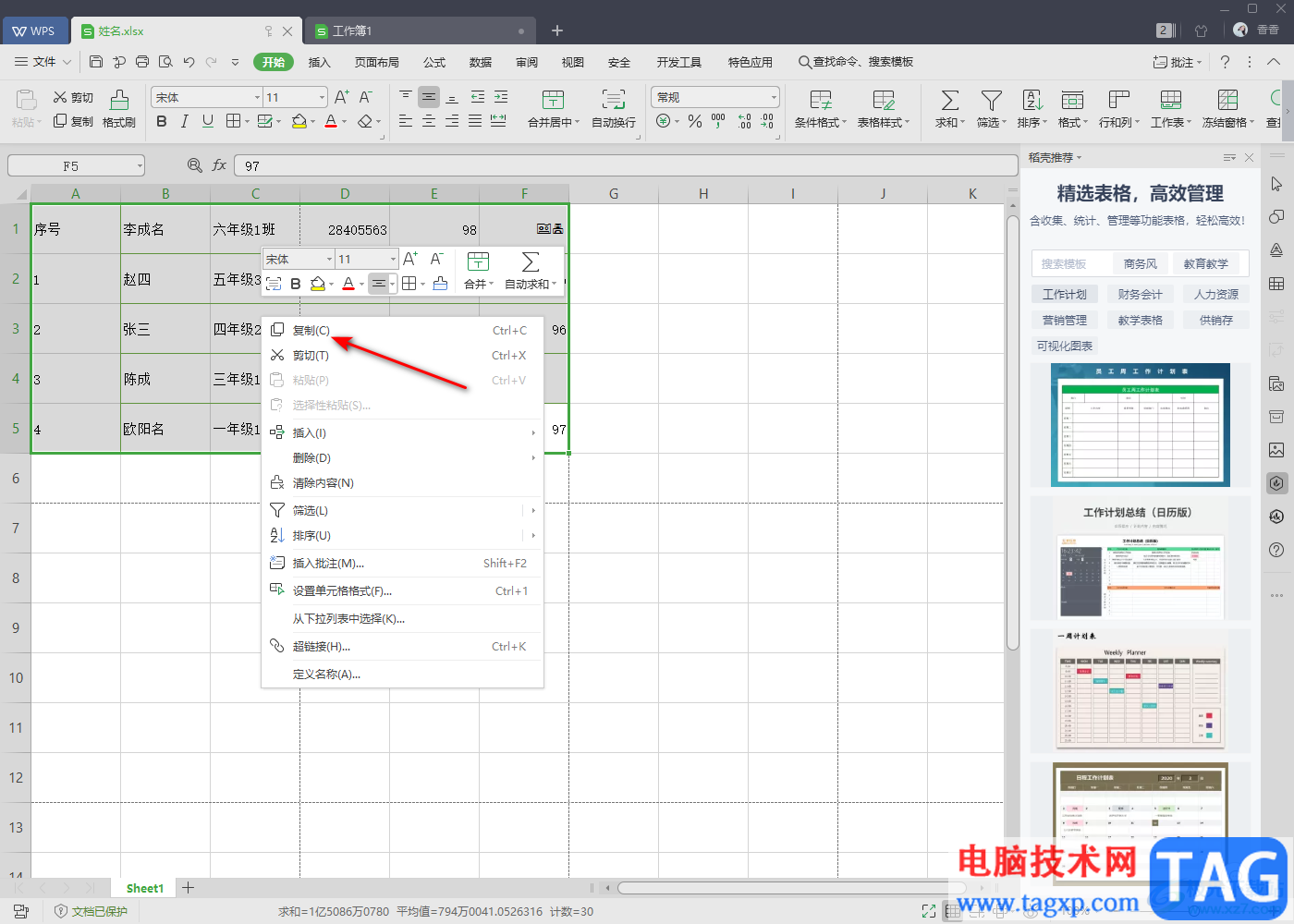
Task: Click the 教育教学 tag button
Action: click(x=1206, y=263)
